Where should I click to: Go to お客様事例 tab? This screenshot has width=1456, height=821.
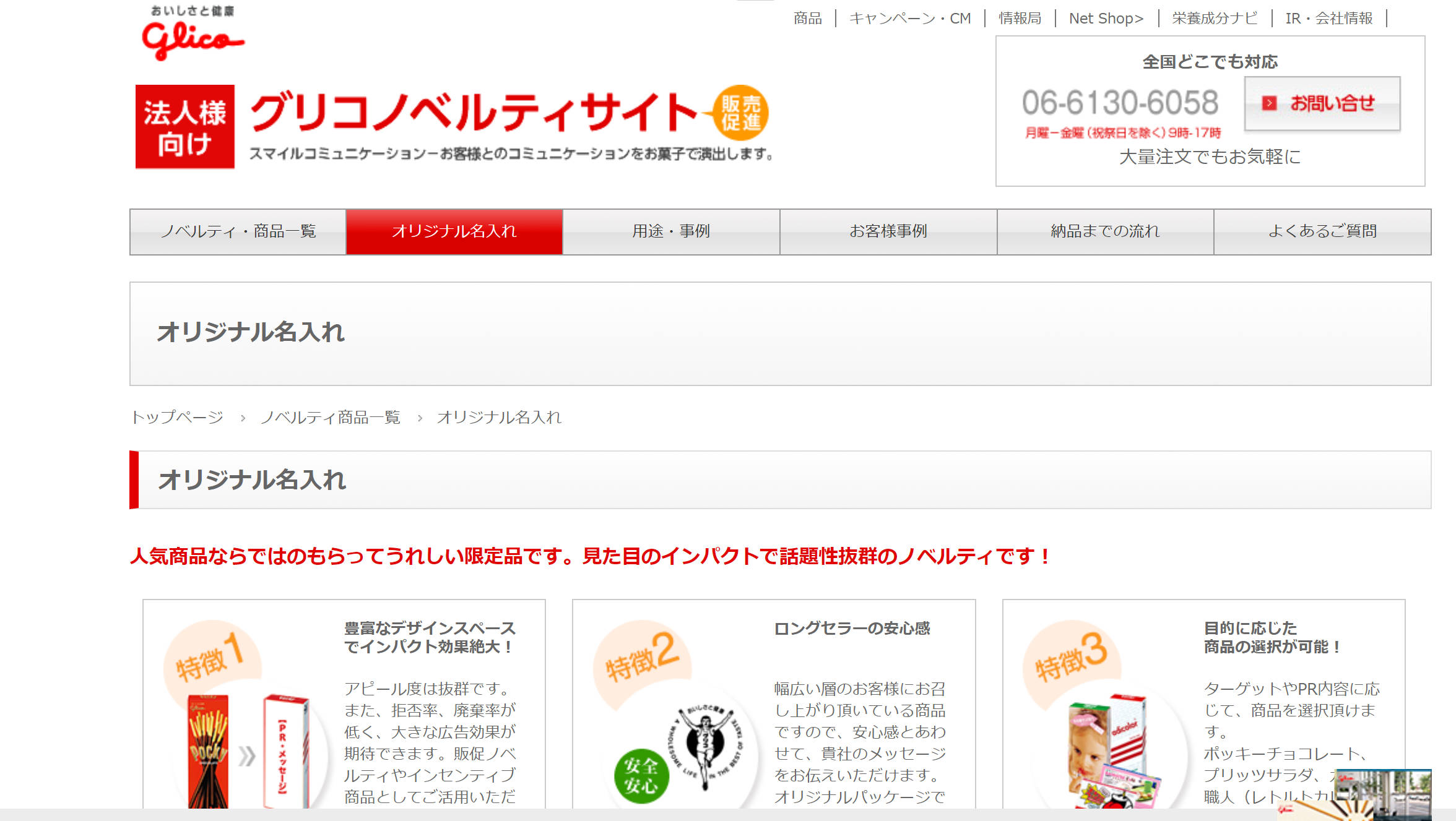[888, 231]
